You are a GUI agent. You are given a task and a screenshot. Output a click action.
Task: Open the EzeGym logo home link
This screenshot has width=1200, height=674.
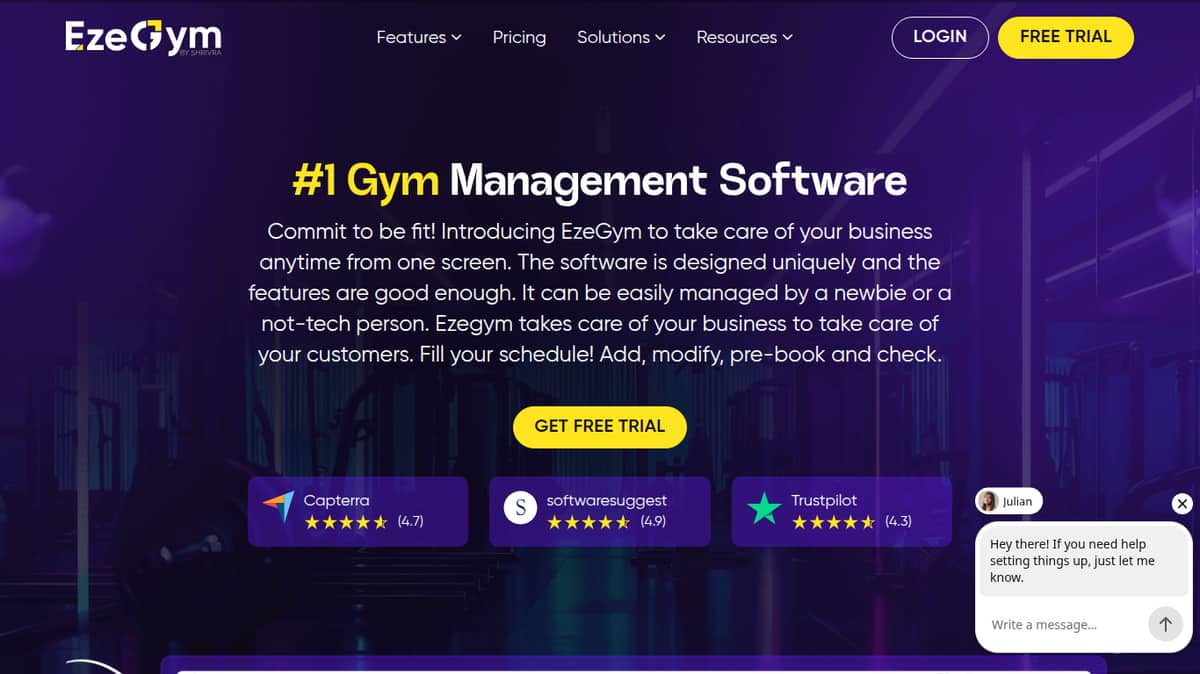(143, 37)
